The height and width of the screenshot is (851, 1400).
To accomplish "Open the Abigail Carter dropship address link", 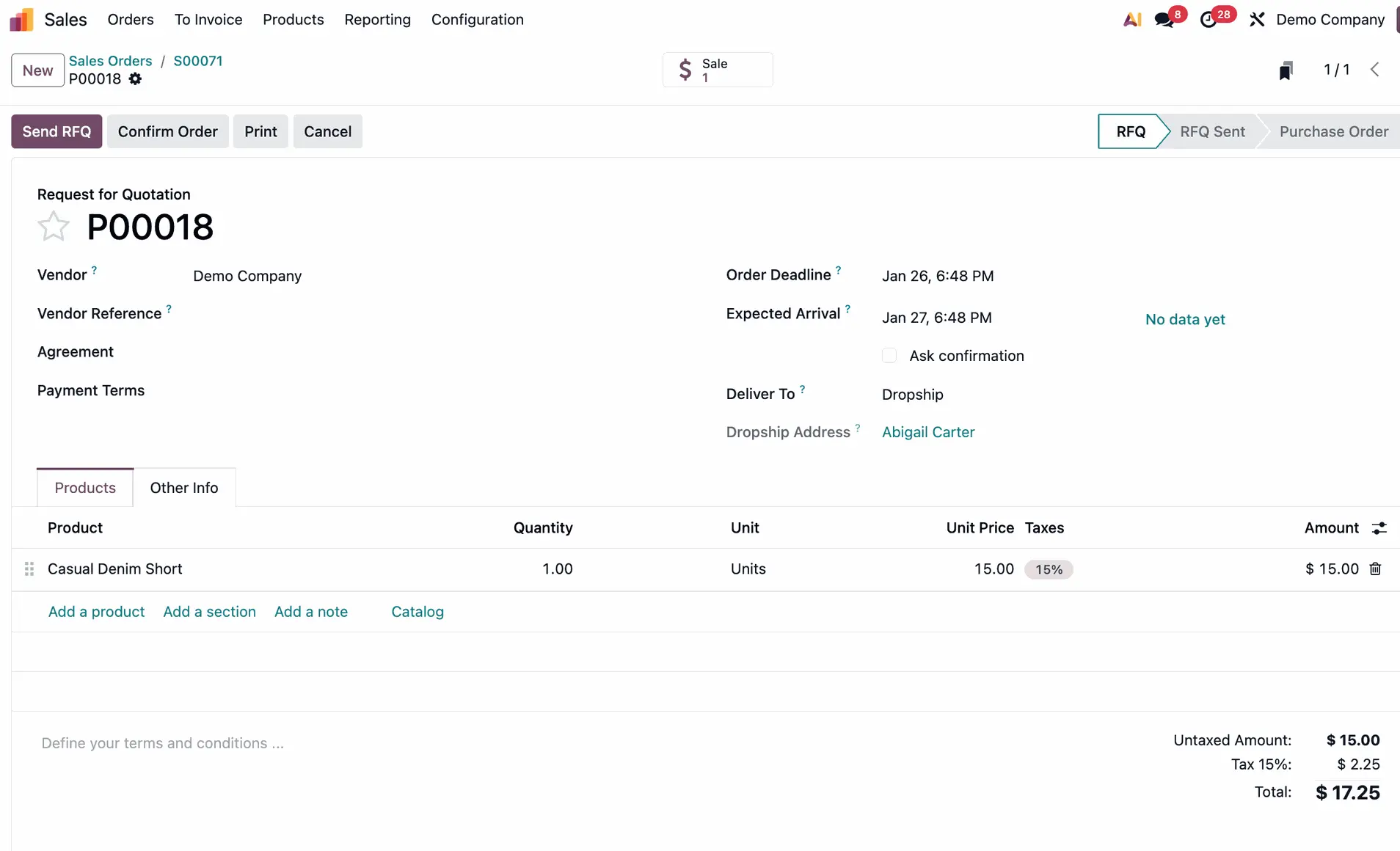I will tap(927, 432).
